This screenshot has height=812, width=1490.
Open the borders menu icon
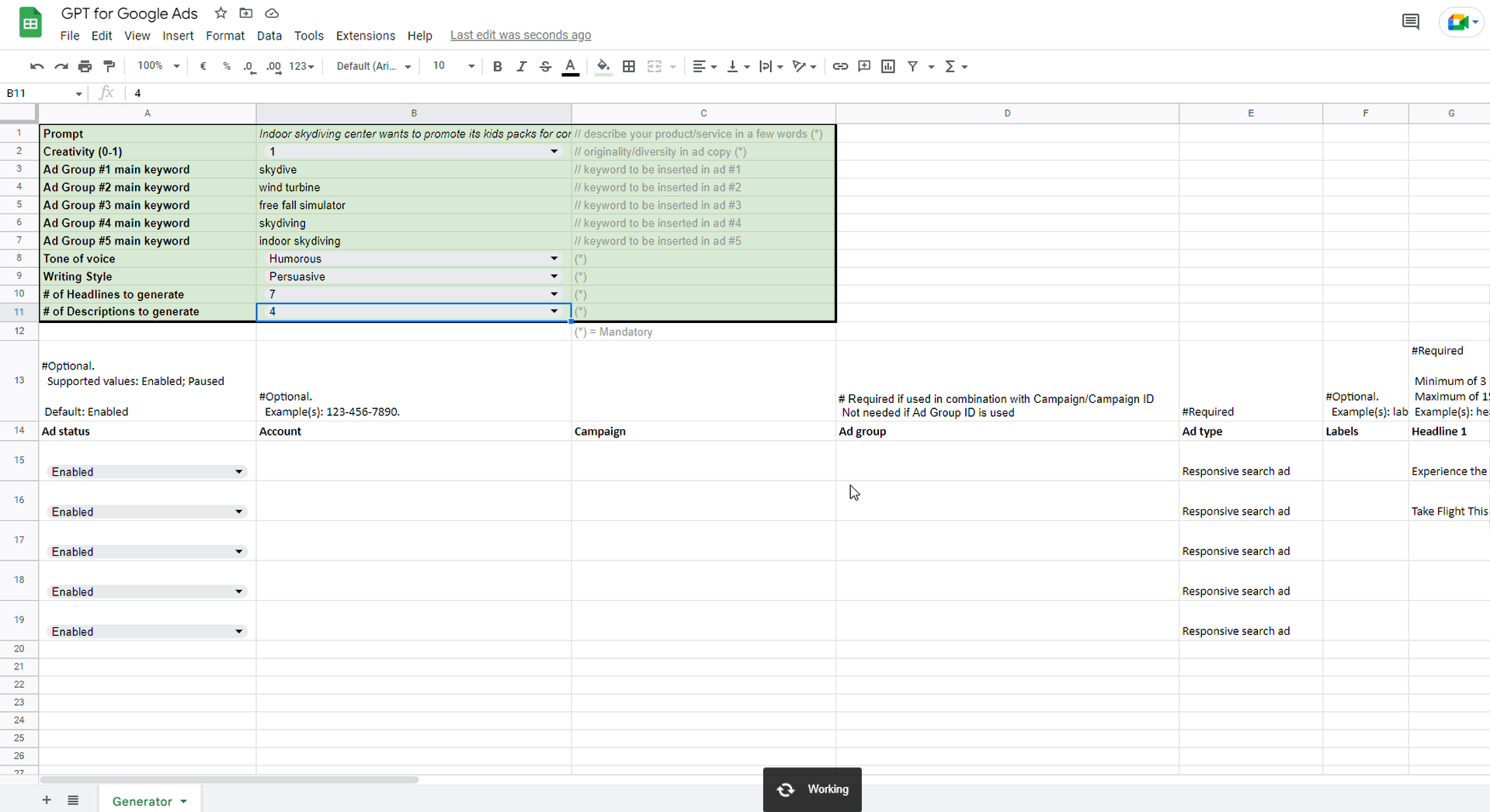click(x=629, y=67)
